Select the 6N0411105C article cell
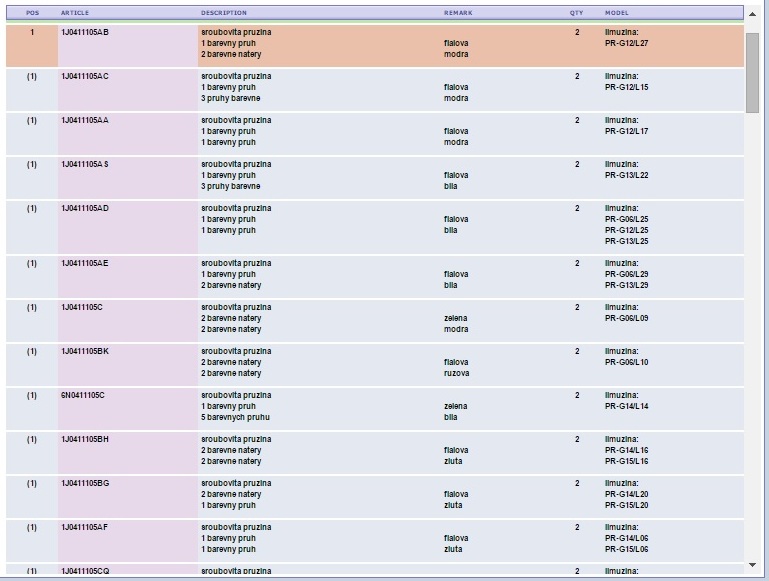Viewport: 769px width, 581px height. click(x=83, y=395)
